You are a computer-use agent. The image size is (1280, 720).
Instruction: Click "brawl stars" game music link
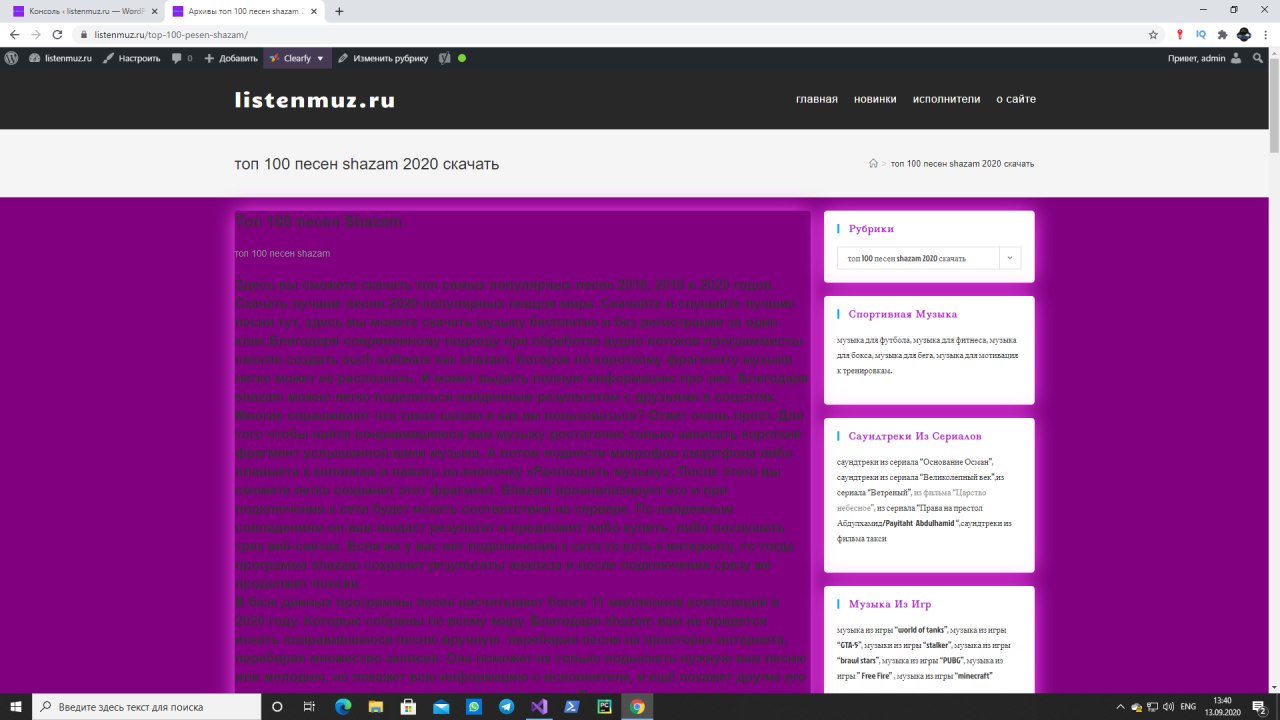click(858, 661)
